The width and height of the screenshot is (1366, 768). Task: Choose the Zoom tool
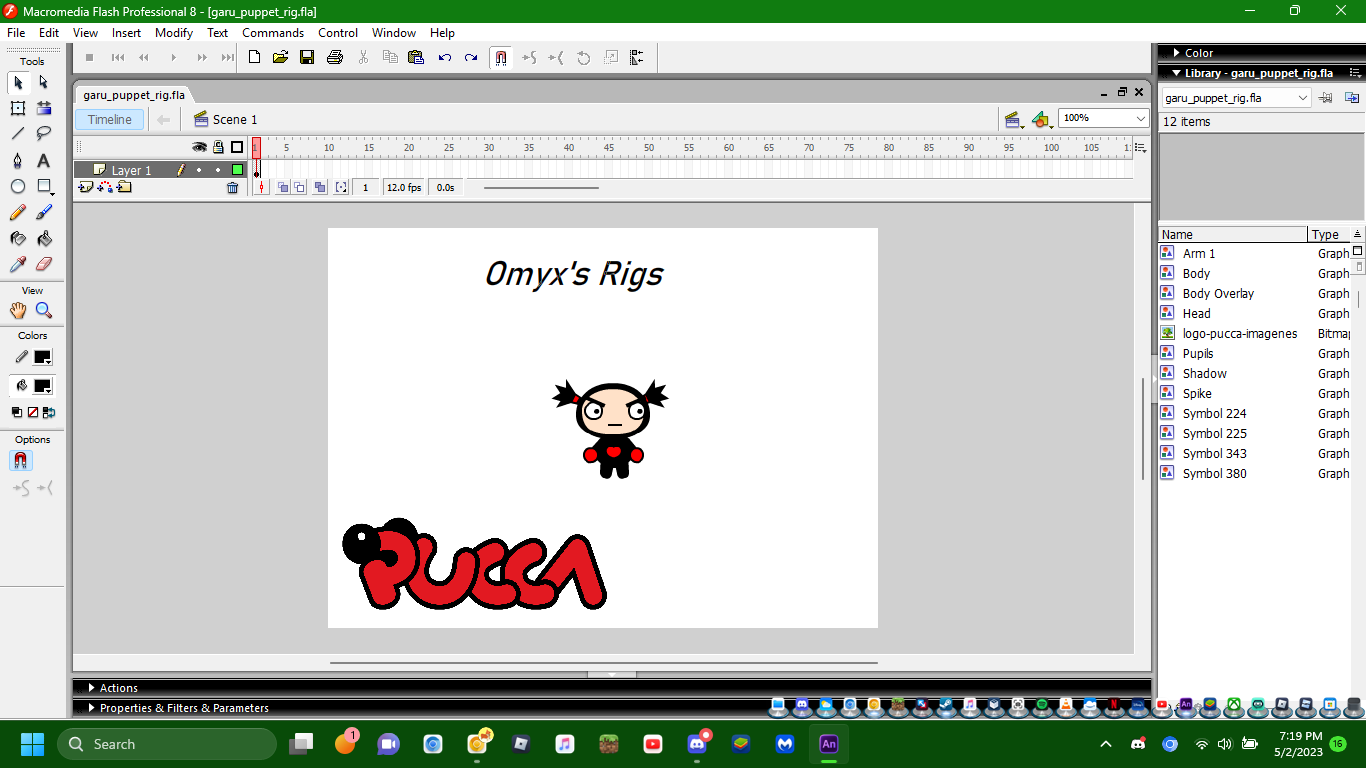pyautogui.click(x=45, y=310)
